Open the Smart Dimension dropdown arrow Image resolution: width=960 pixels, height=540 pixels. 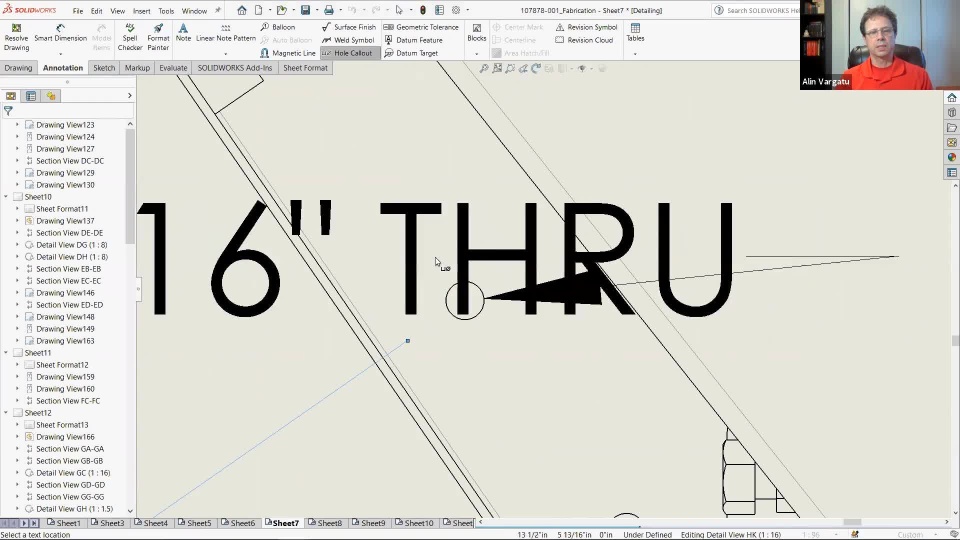pos(60,53)
